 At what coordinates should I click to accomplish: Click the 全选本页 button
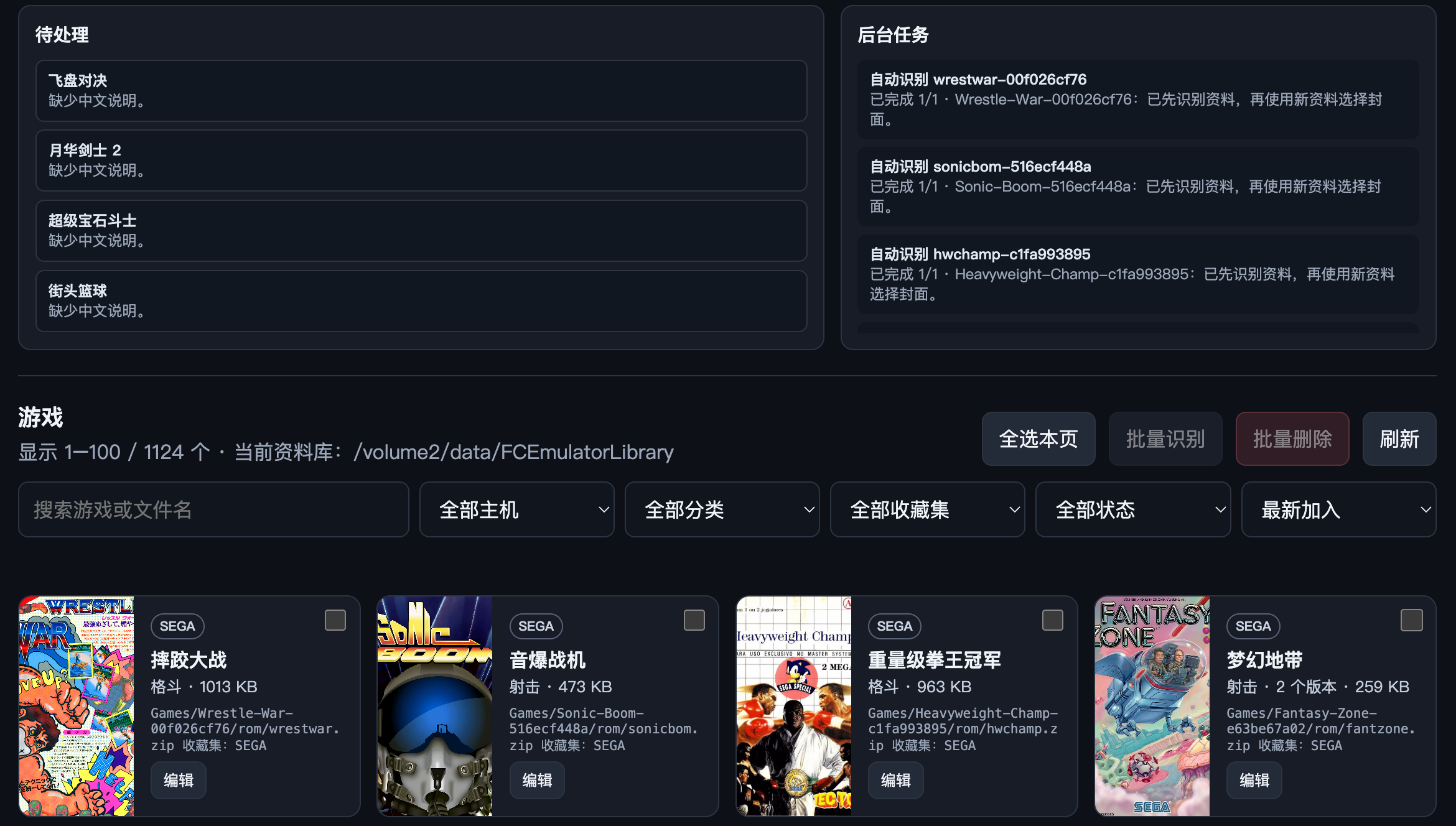coord(1038,439)
